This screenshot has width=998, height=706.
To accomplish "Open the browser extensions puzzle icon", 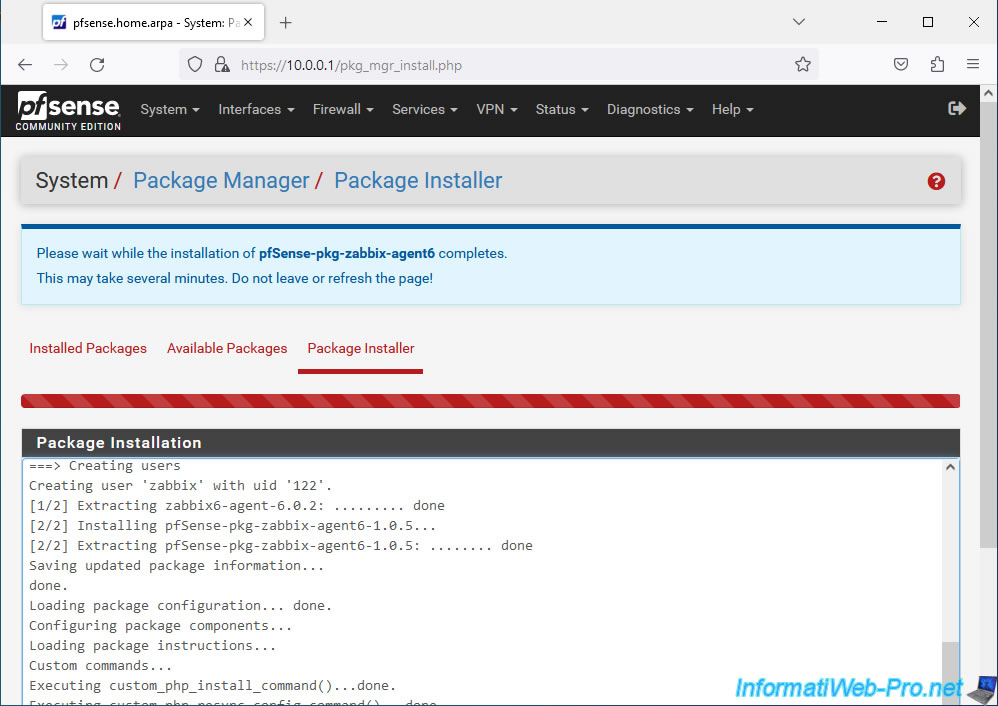I will [937, 64].
